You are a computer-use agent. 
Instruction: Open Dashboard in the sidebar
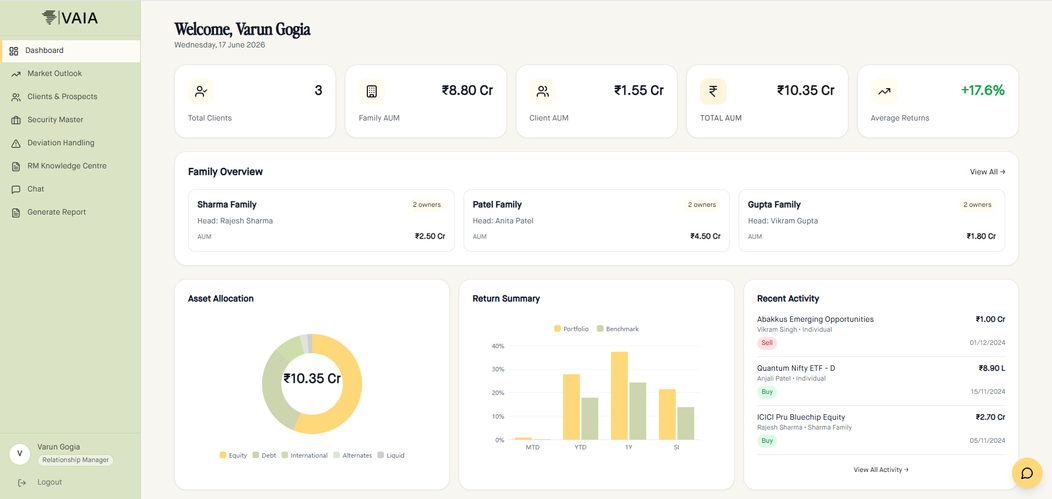(x=70, y=51)
